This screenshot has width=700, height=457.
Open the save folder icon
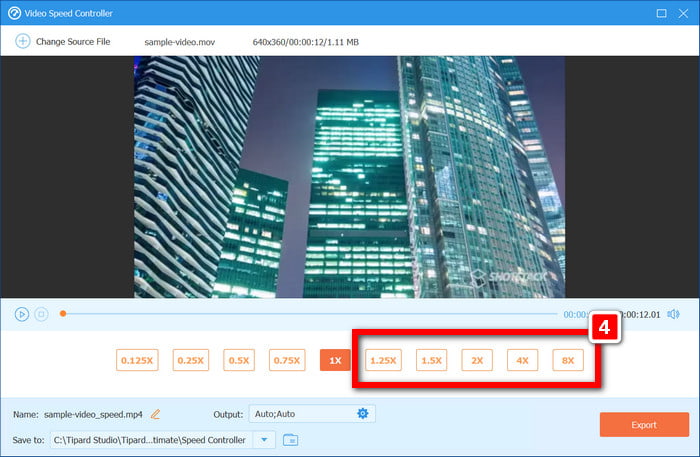(290, 439)
